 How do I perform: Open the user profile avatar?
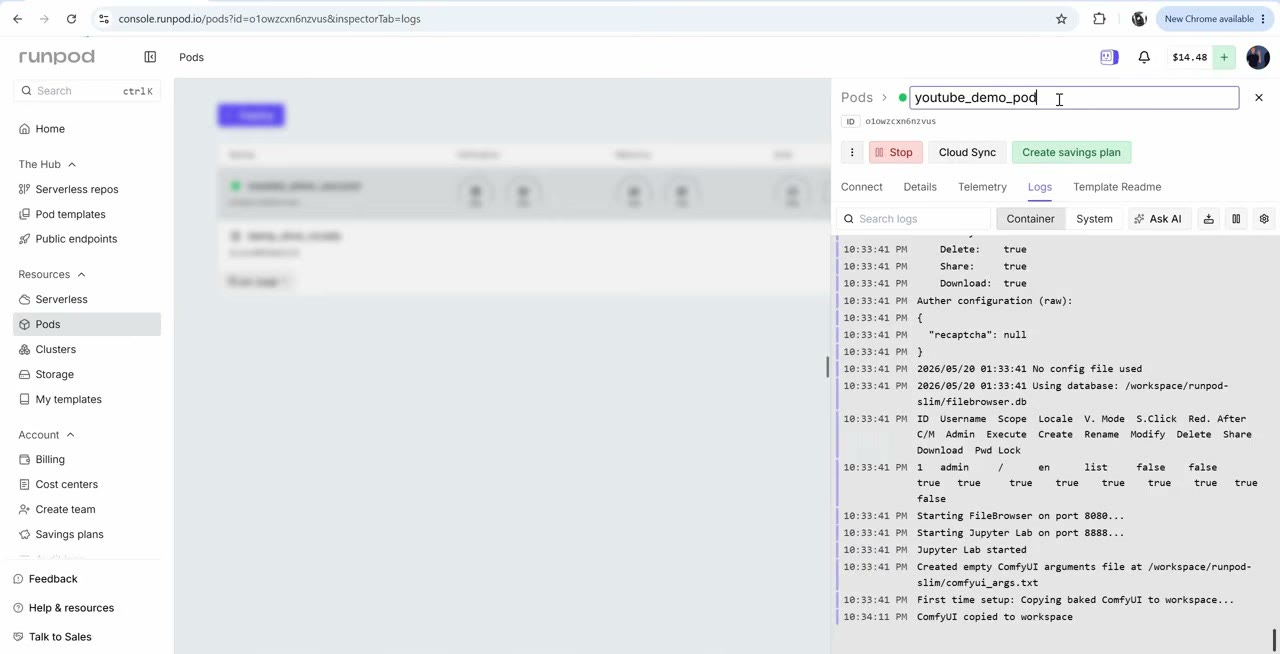click(x=1258, y=57)
